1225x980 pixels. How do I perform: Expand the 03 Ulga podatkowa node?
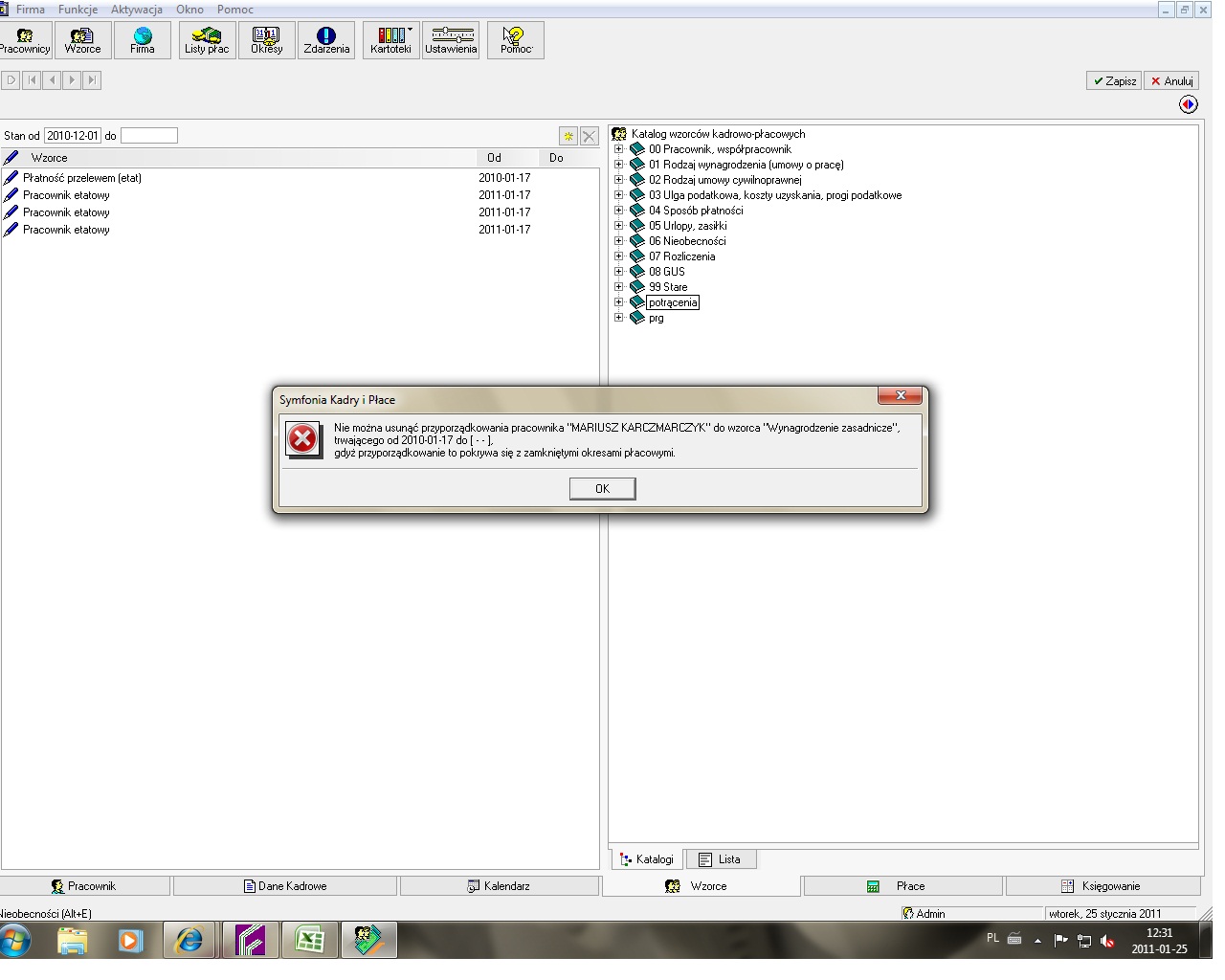point(618,195)
